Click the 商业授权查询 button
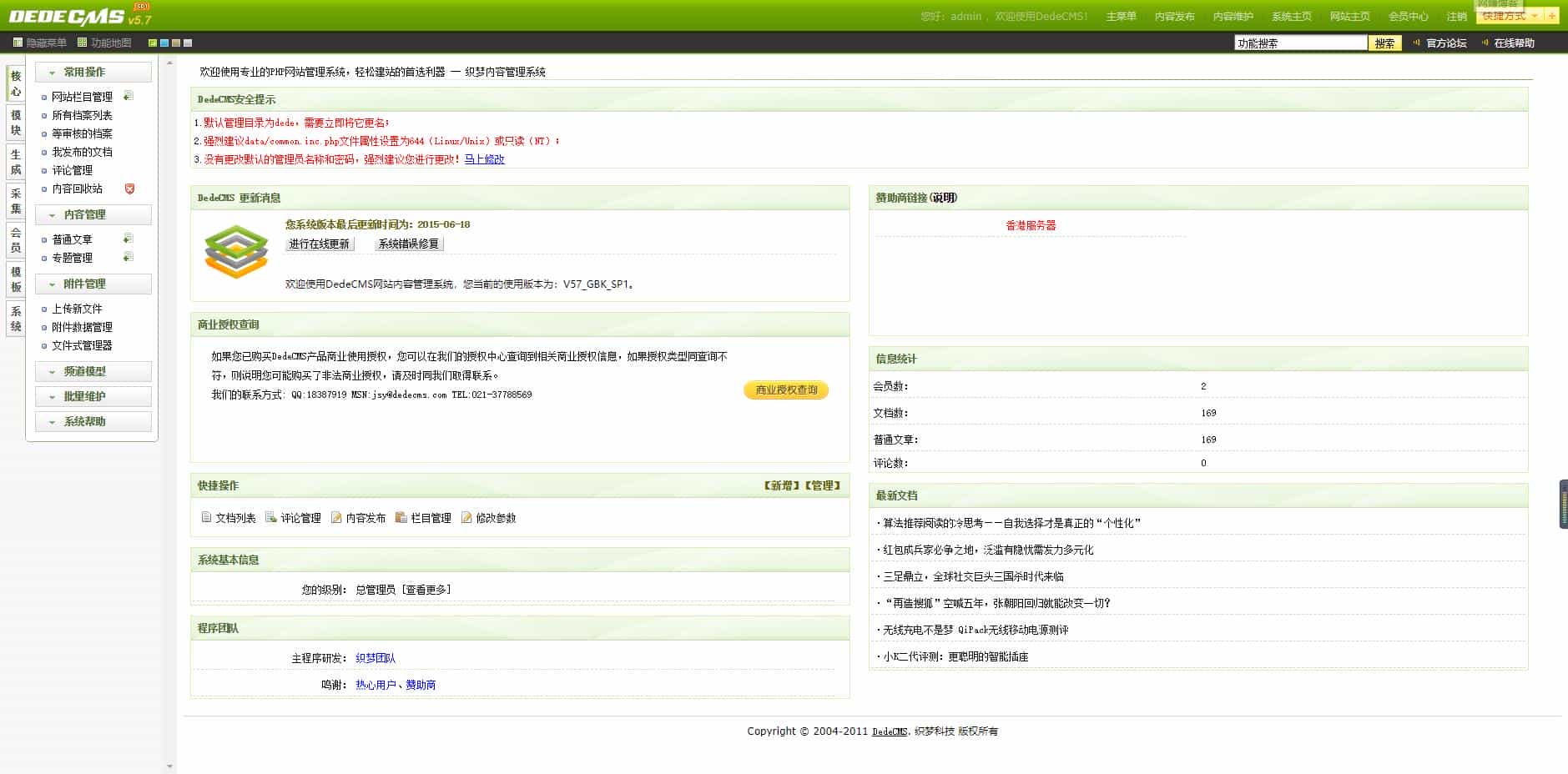This screenshot has height=774, width=1568. click(786, 390)
